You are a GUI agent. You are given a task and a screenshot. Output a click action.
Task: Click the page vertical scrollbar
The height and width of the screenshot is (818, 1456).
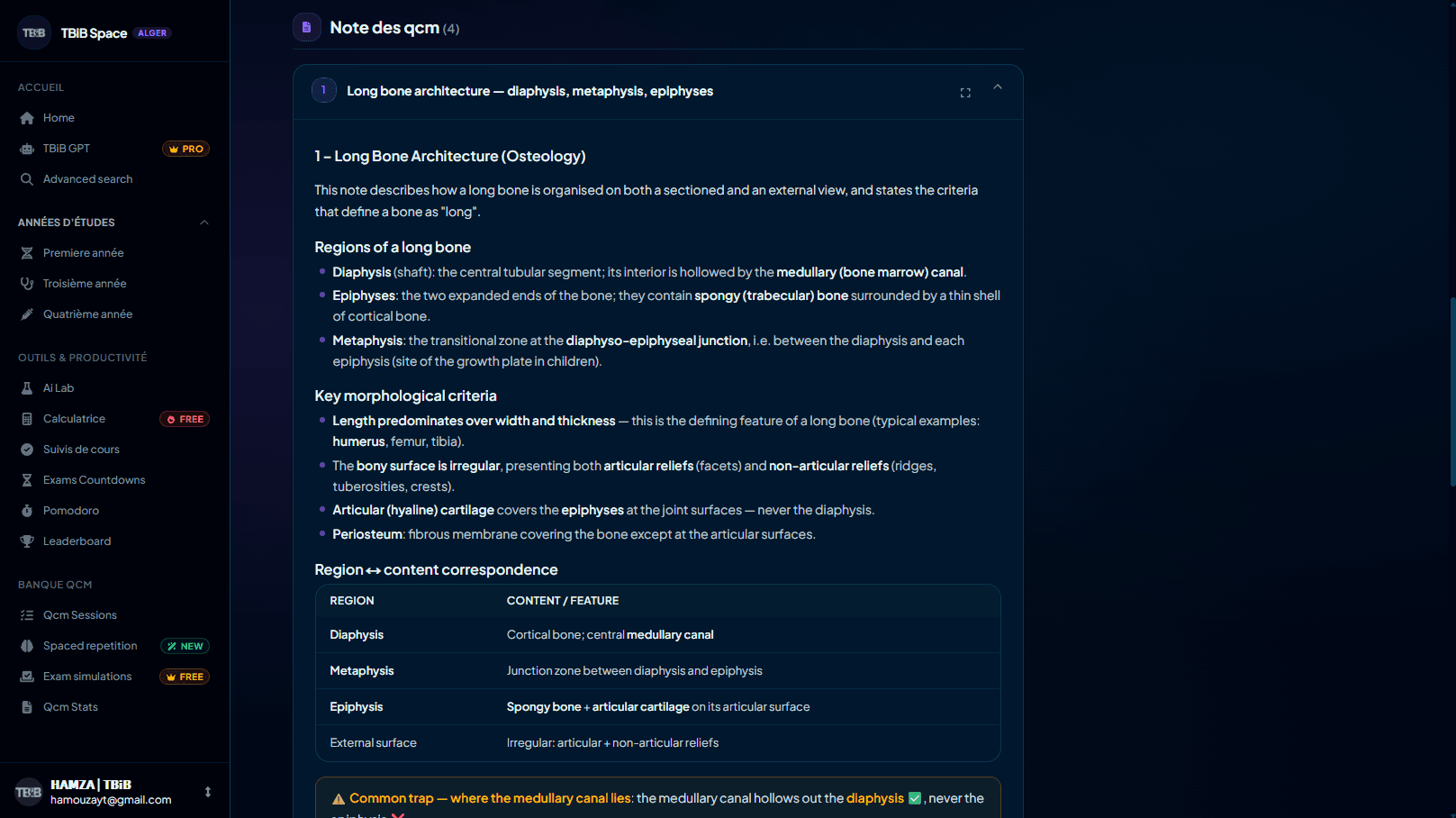click(x=1452, y=392)
